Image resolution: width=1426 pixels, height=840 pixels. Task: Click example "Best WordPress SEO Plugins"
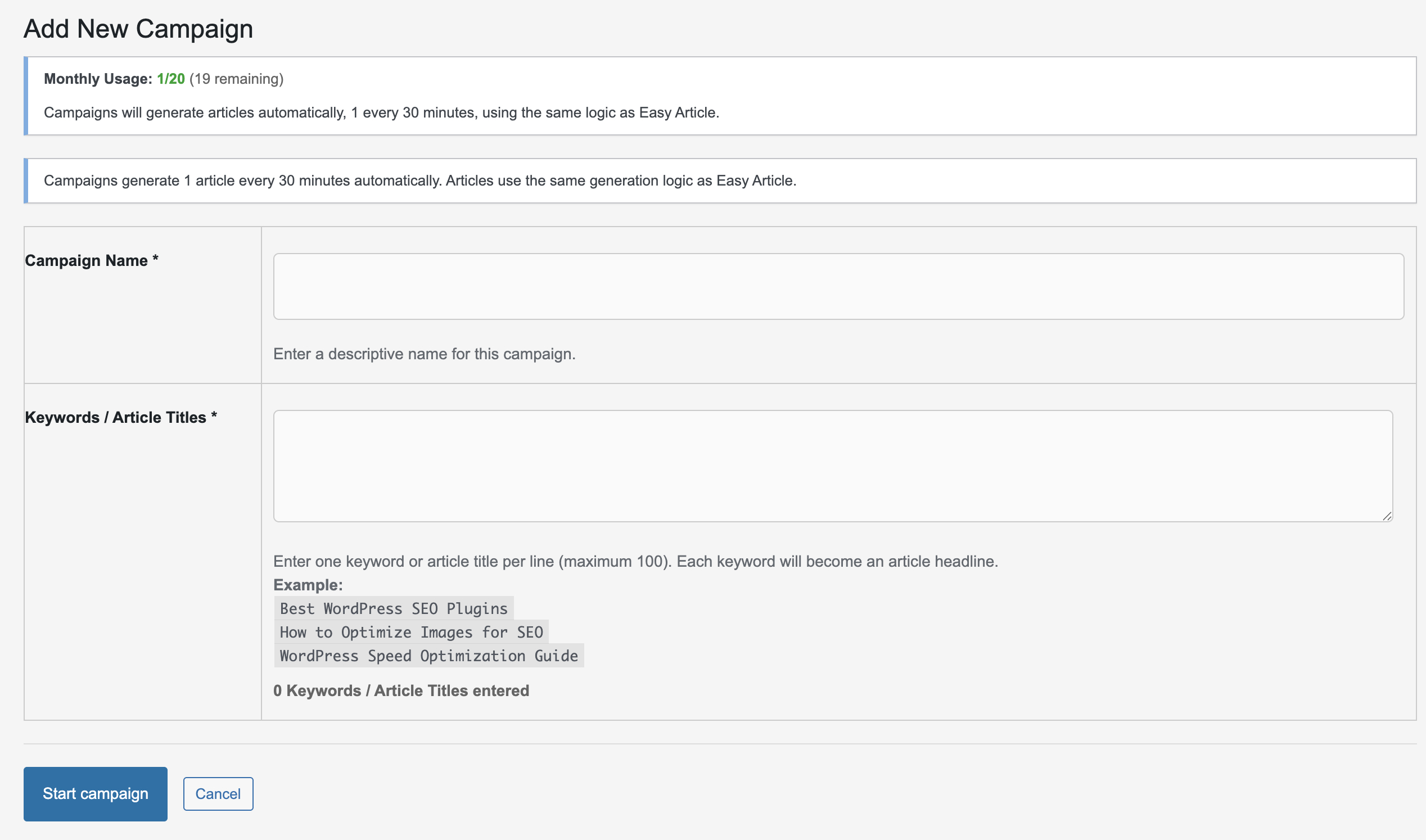point(394,608)
